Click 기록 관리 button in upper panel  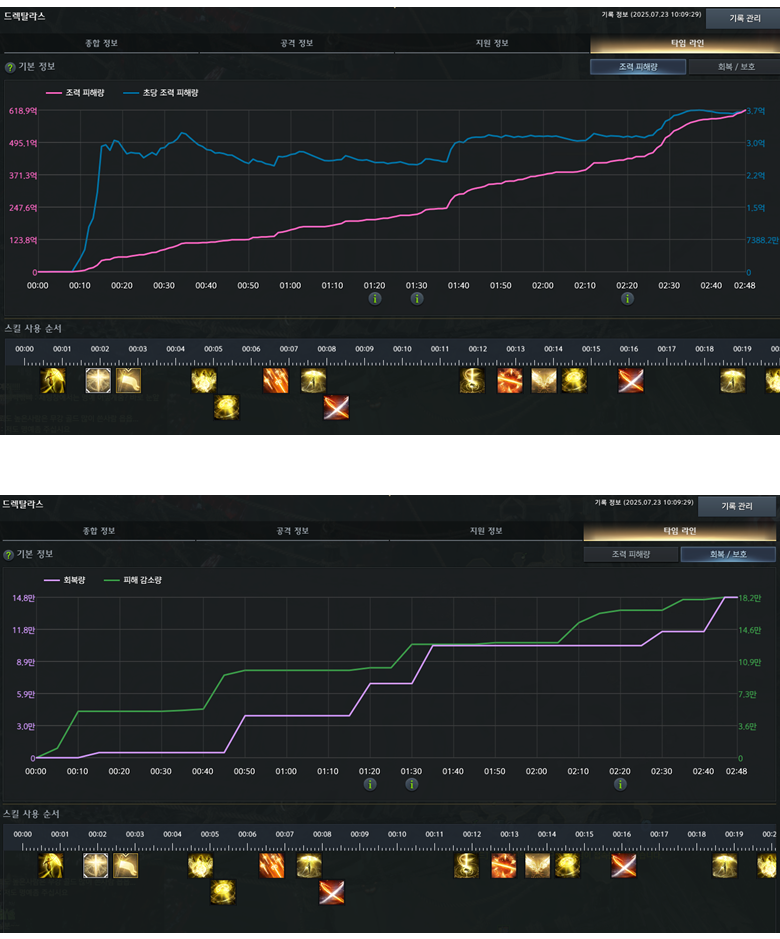[745, 18]
